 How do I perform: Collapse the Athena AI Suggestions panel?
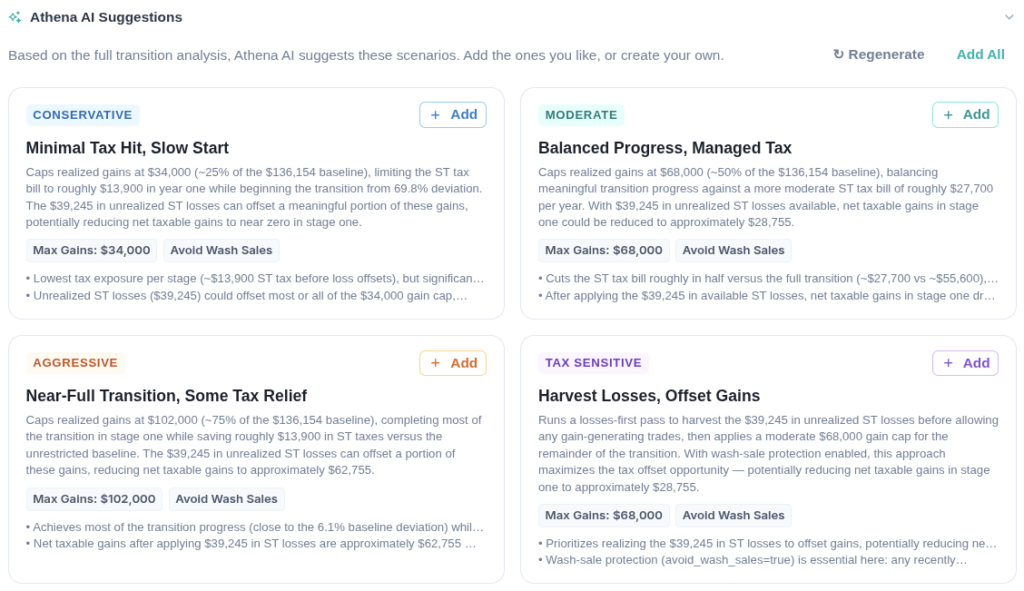1009,17
